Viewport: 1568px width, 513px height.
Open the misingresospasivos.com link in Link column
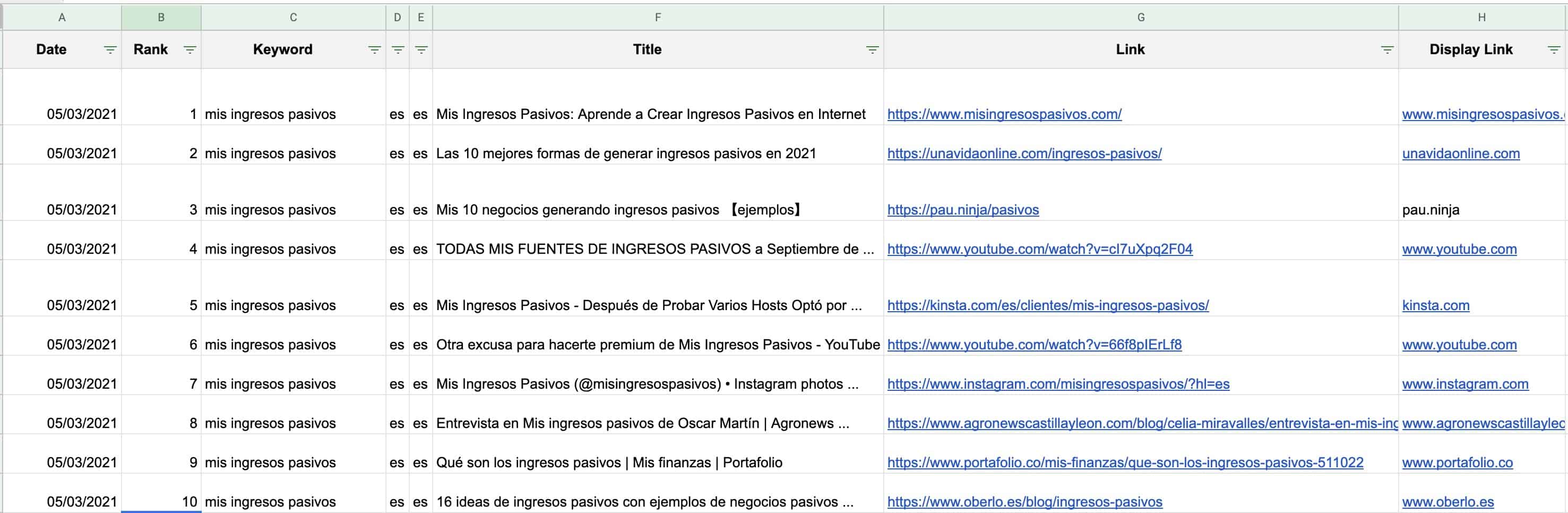(1004, 114)
